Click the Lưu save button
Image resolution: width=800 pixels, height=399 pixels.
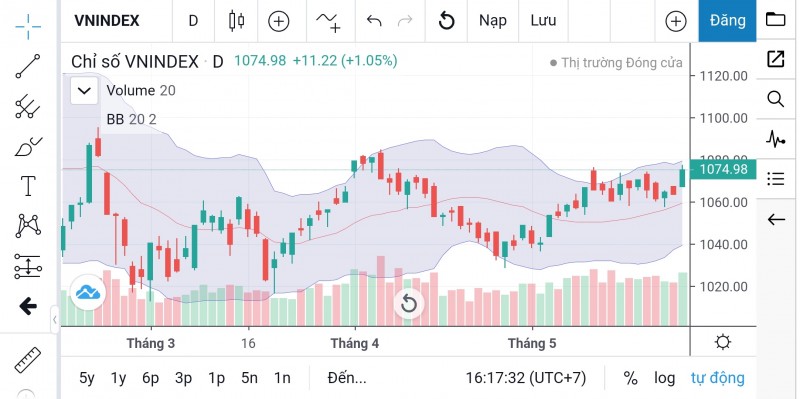coord(543,21)
